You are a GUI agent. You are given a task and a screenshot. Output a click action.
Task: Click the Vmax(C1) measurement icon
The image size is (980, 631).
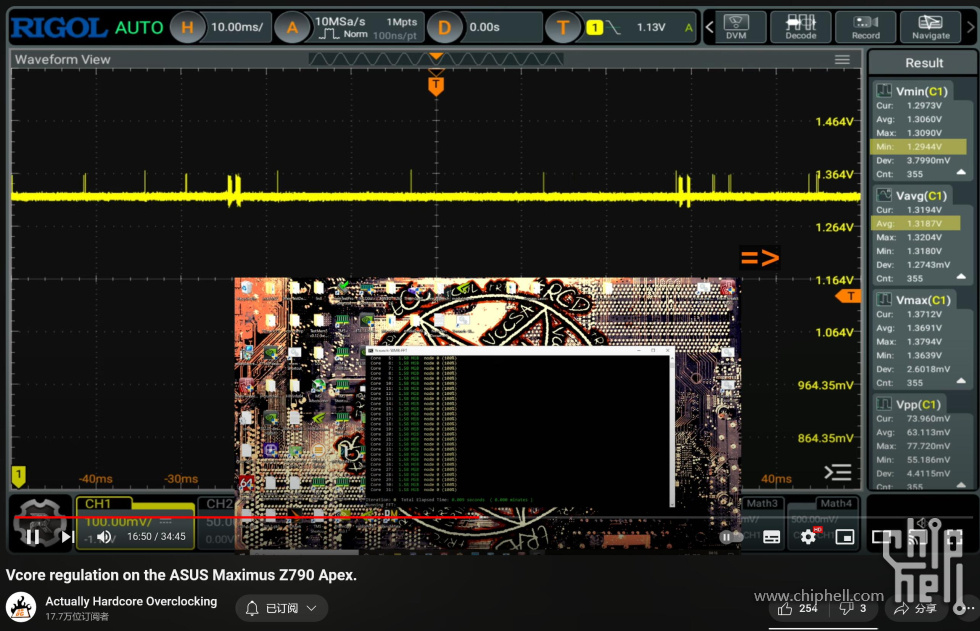(x=884, y=299)
